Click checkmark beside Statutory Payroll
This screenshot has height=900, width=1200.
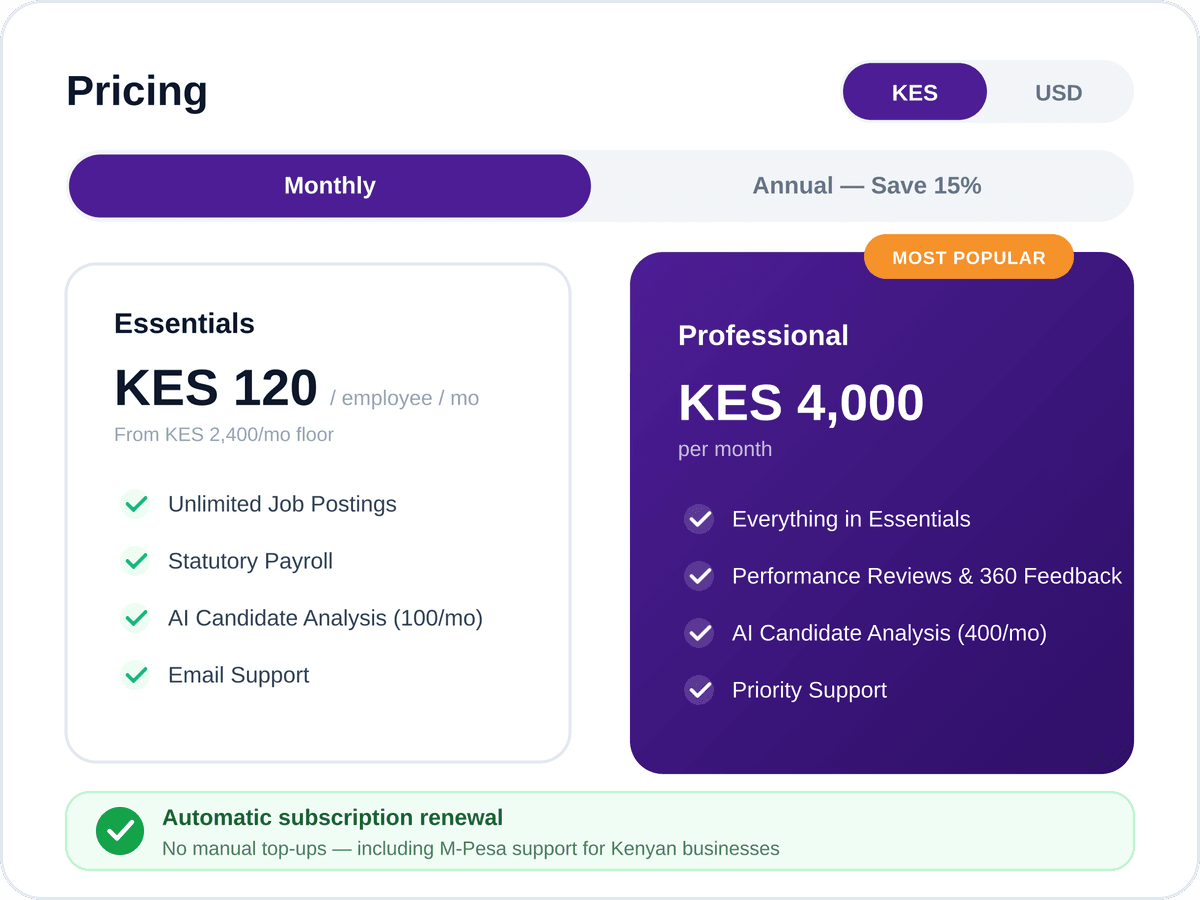pyautogui.click(x=135, y=561)
